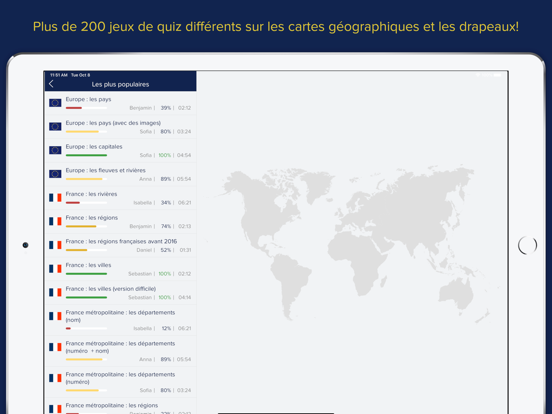The height and width of the screenshot is (414, 552).
Task: Click the 12% score by Isabella
Action: coord(166,328)
